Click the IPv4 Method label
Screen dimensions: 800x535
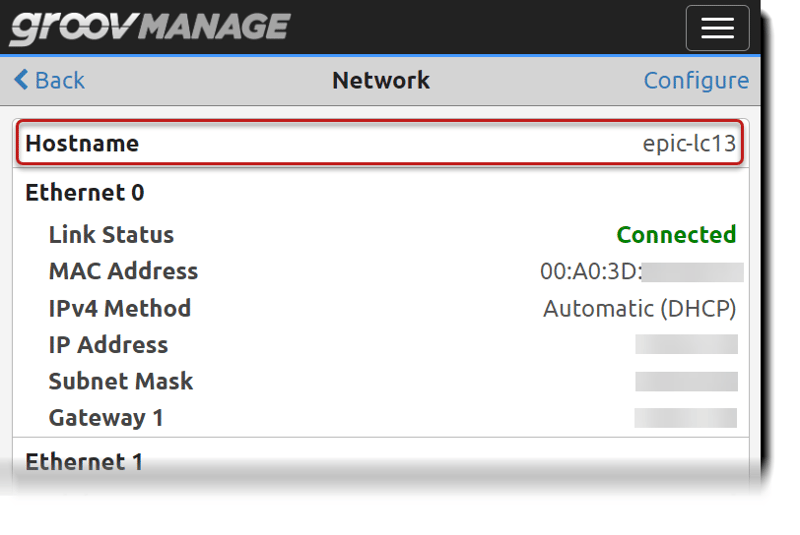119,308
